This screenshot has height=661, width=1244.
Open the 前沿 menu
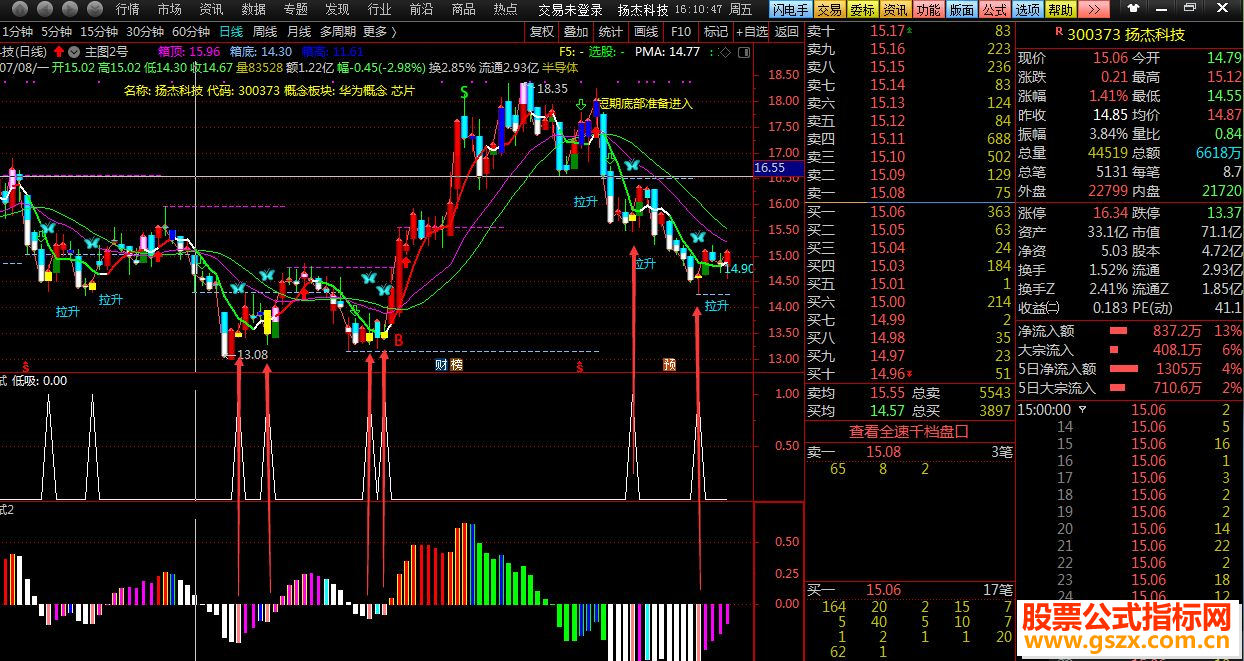tap(421, 9)
